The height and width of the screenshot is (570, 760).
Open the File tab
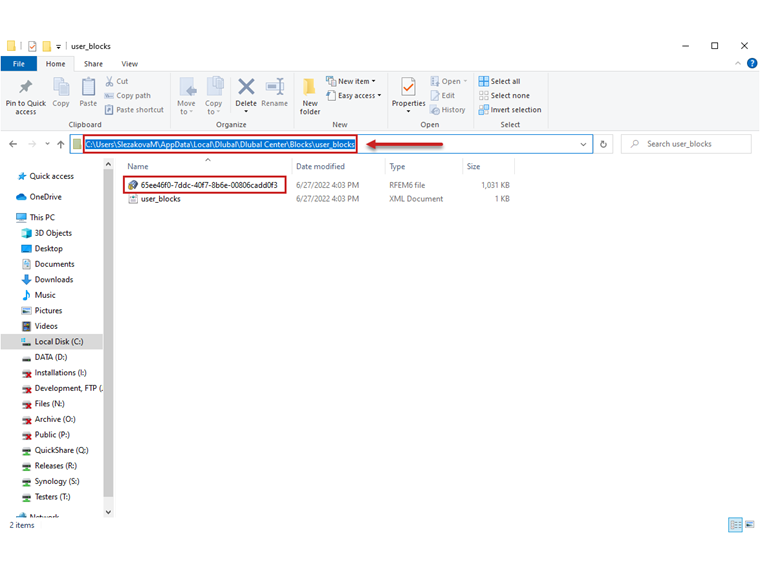pyautogui.click(x=19, y=63)
